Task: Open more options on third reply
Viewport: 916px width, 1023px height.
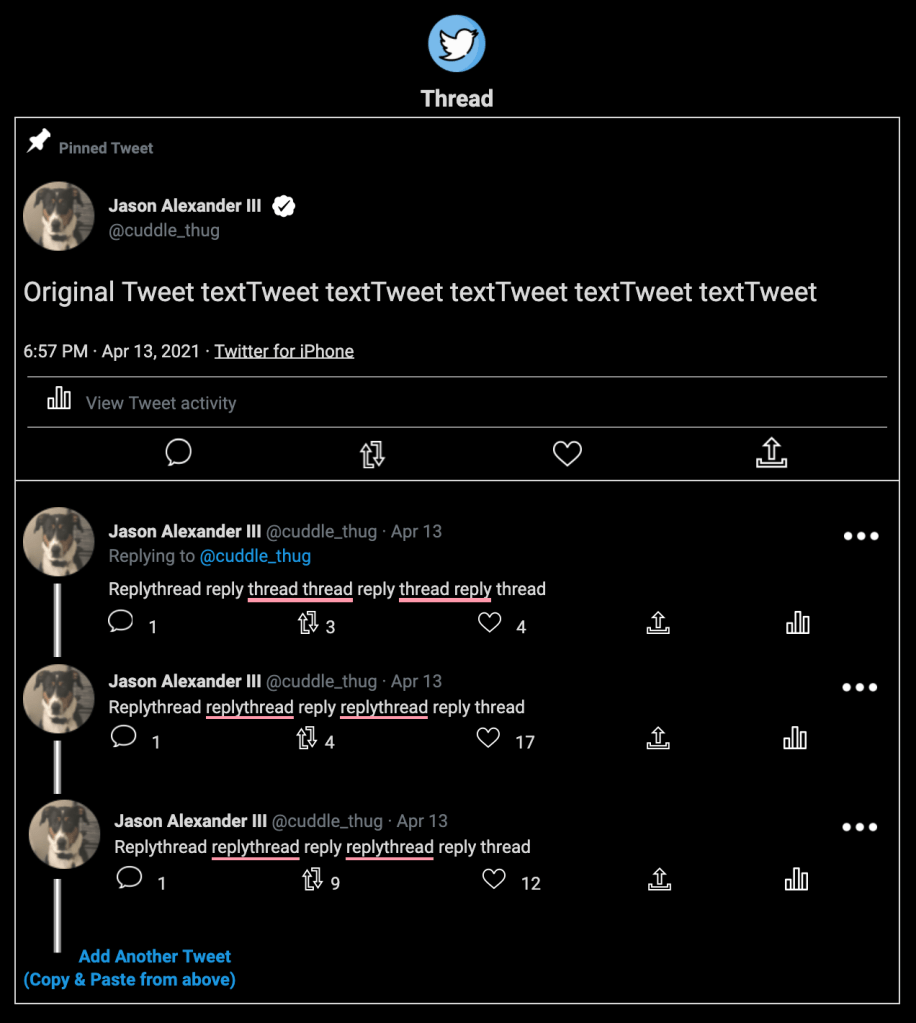Action: 860,827
